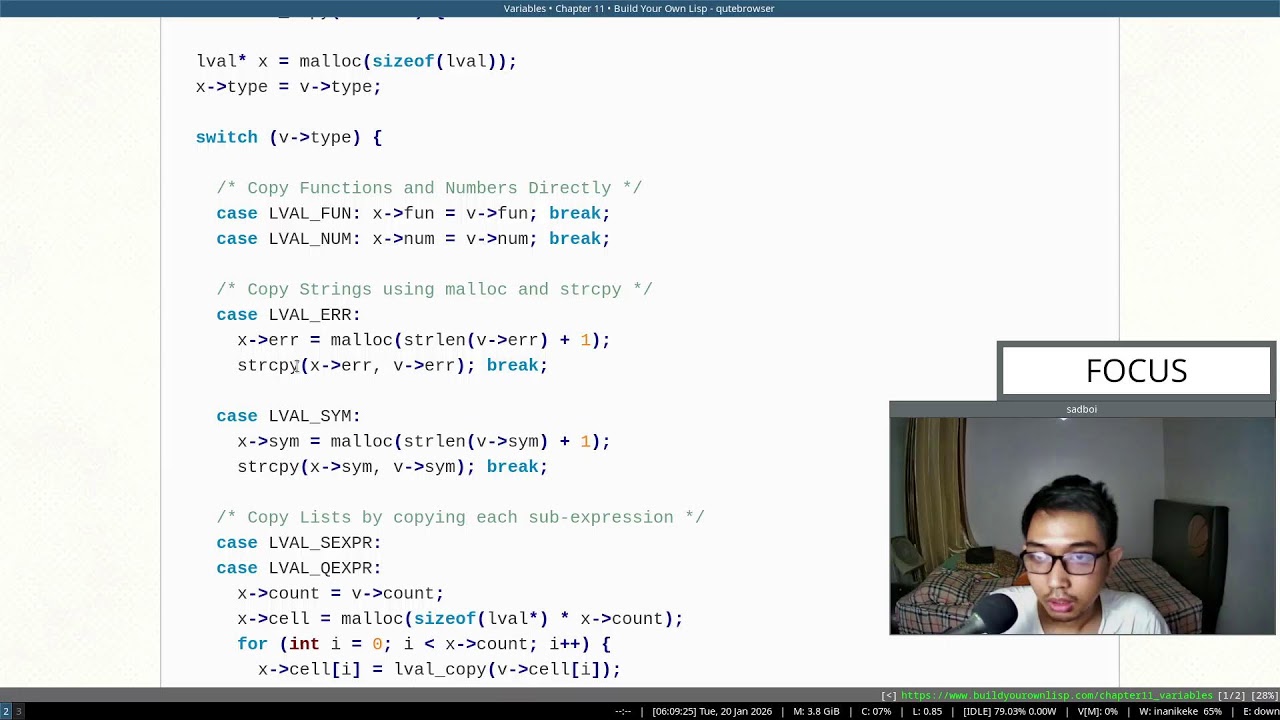Click the sadboi webcam window title
Image resolution: width=1280 pixels, height=720 pixels.
(1081, 409)
